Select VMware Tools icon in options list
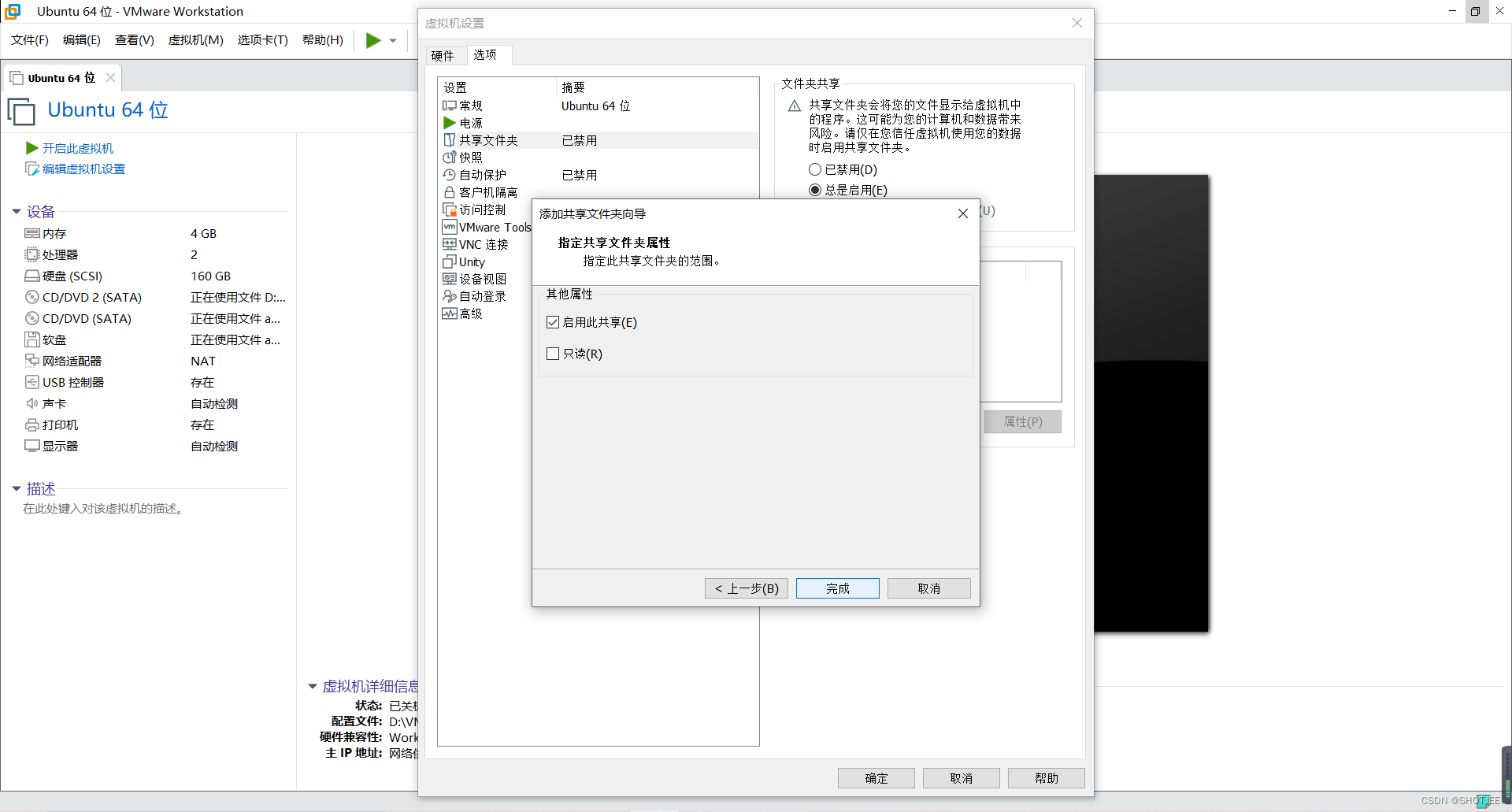The image size is (1512, 812). 450,227
